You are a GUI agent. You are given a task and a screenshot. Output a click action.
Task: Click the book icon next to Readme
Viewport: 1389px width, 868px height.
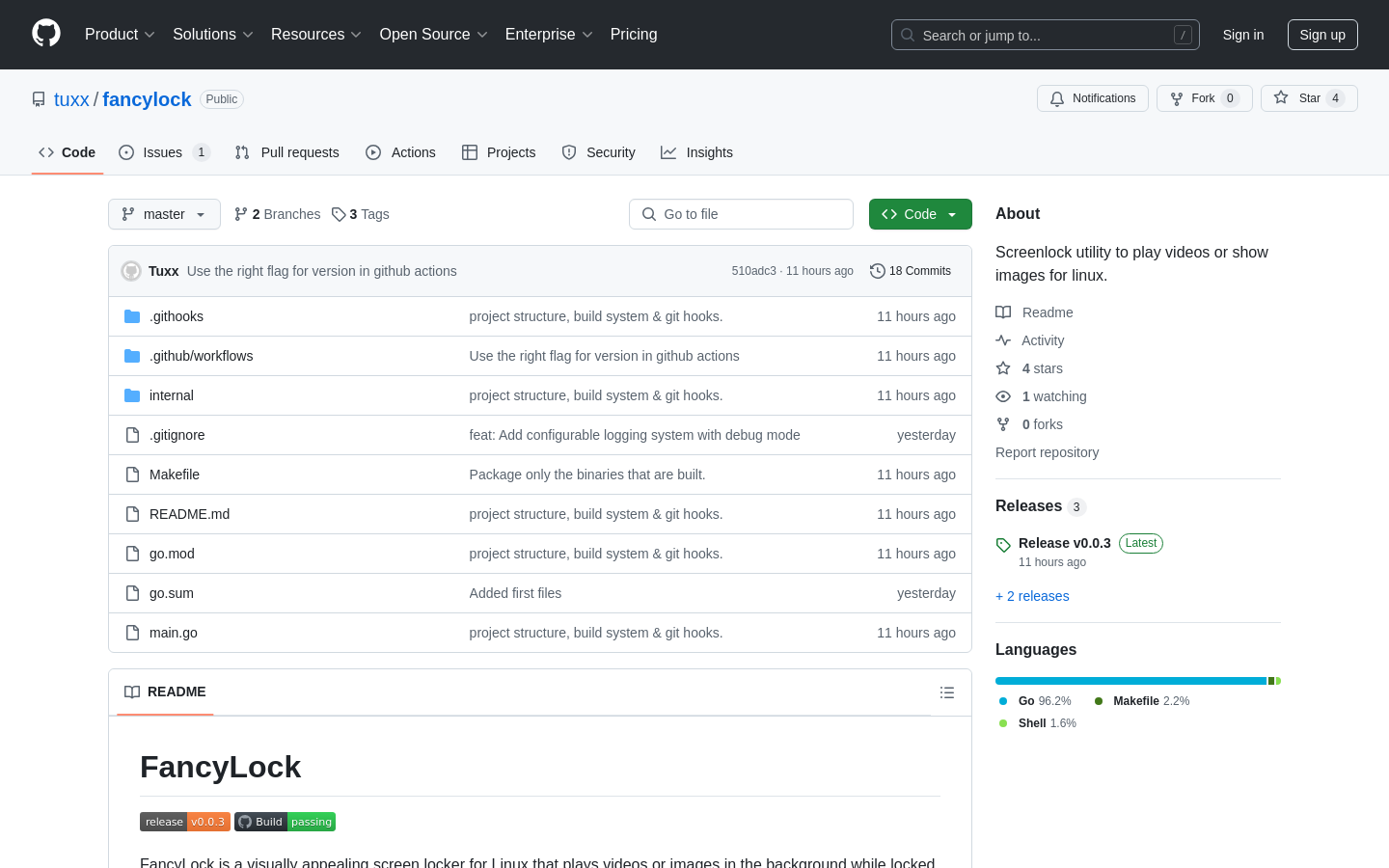[1003, 312]
